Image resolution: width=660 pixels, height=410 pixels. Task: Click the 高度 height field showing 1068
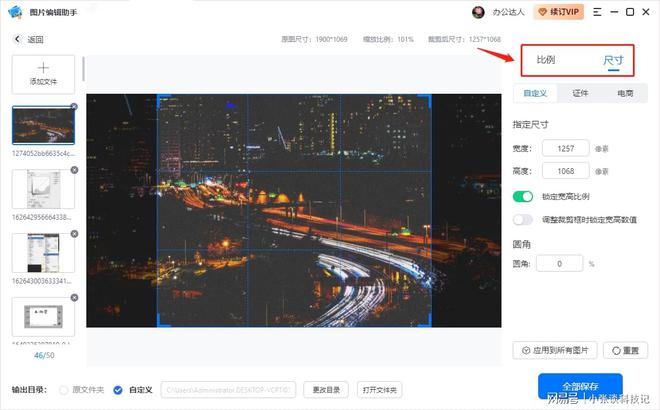566,171
